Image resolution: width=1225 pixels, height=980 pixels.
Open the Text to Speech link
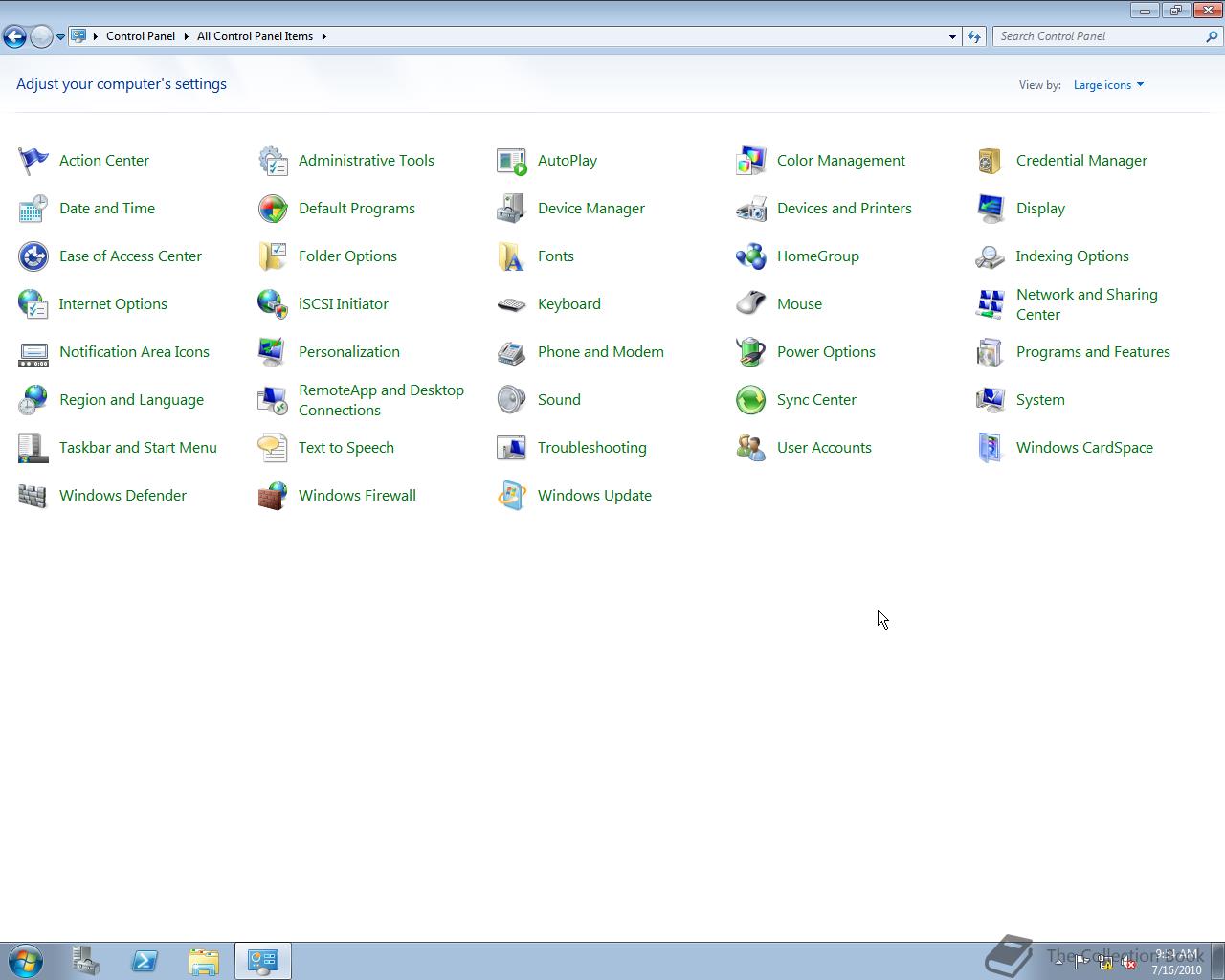(x=346, y=448)
